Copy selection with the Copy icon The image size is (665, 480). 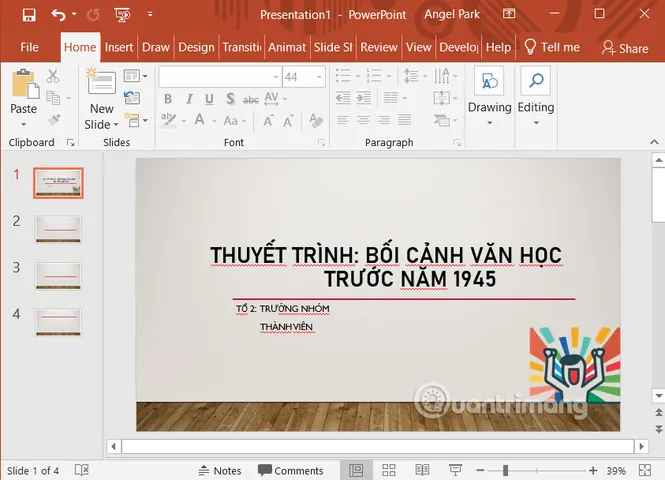pos(53,98)
